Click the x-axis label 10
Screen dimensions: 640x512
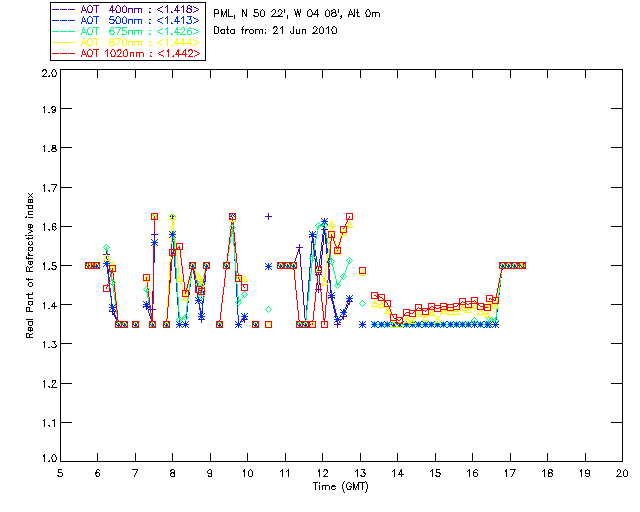pos(247,473)
